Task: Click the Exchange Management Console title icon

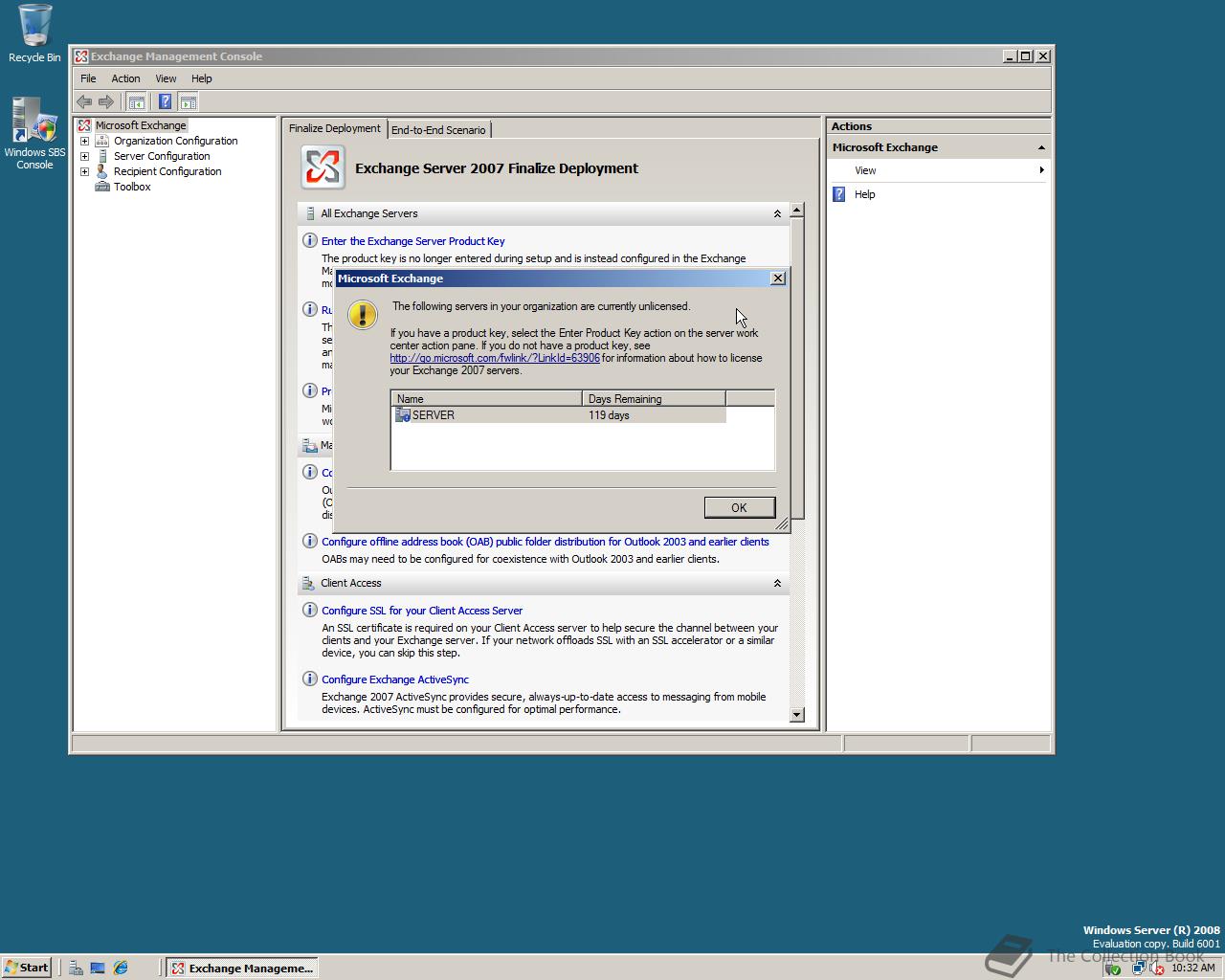Action: tap(81, 56)
